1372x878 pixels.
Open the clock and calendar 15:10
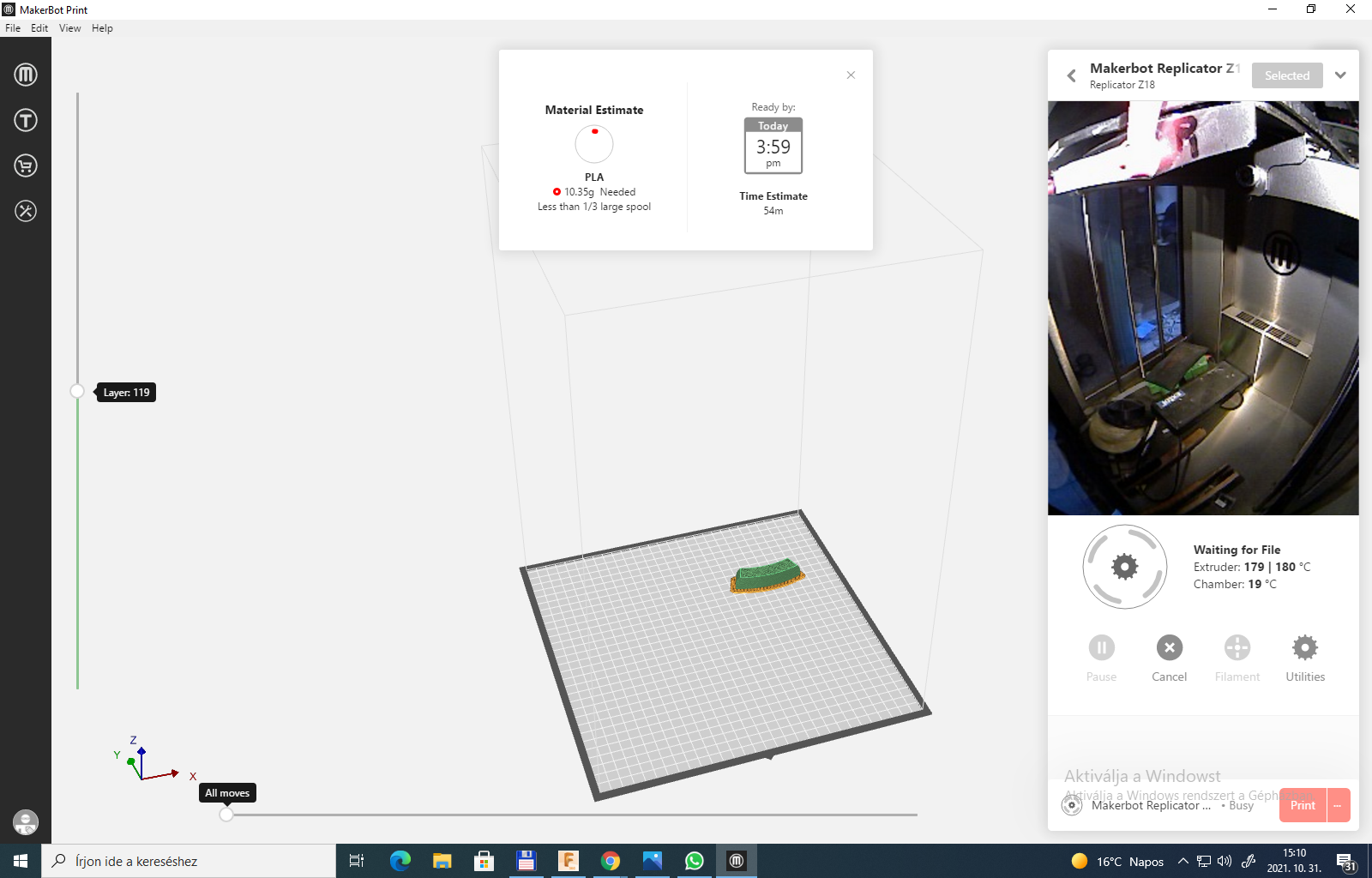click(x=1294, y=861)
